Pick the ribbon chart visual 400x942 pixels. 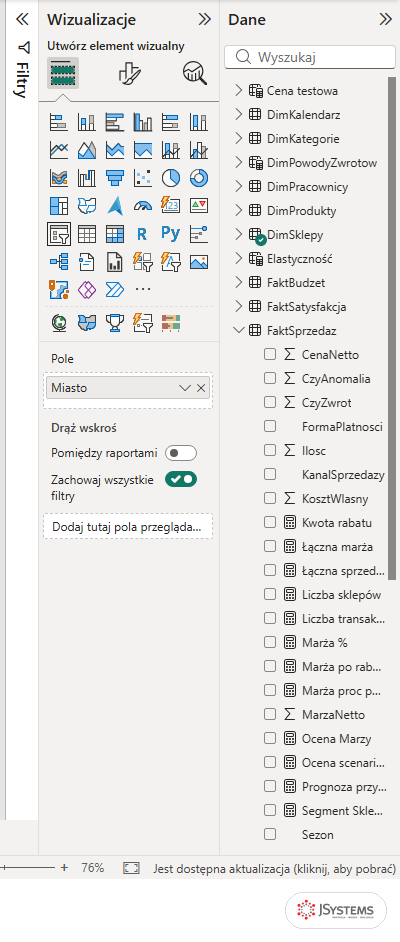coord(59,178)
